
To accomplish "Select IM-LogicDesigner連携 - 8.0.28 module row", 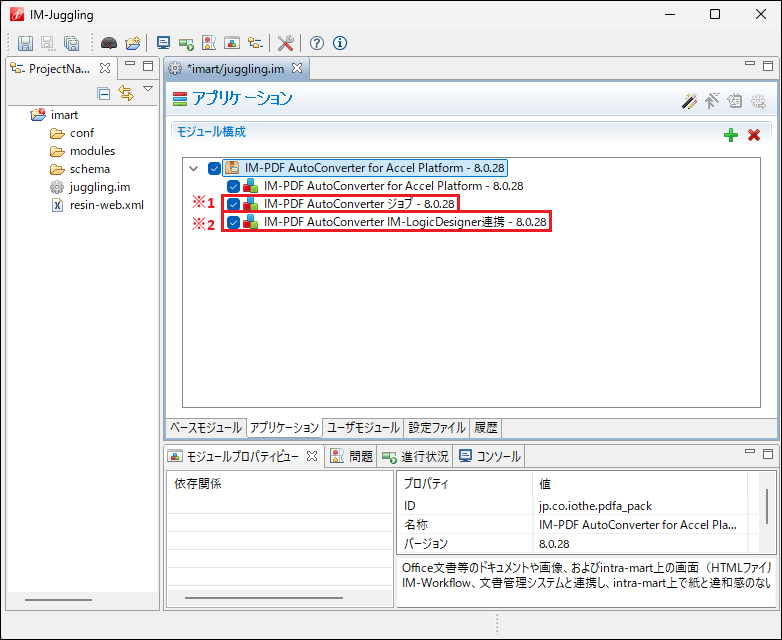I will tap(405, 222).
